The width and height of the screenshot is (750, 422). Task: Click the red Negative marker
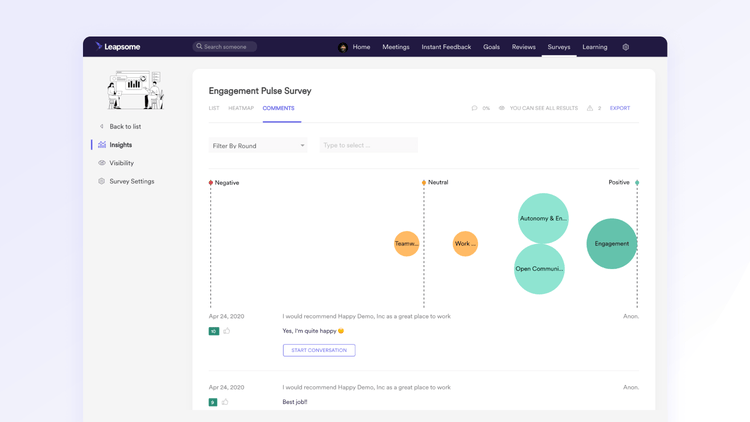pyautogui.click(x=210, y=183)
